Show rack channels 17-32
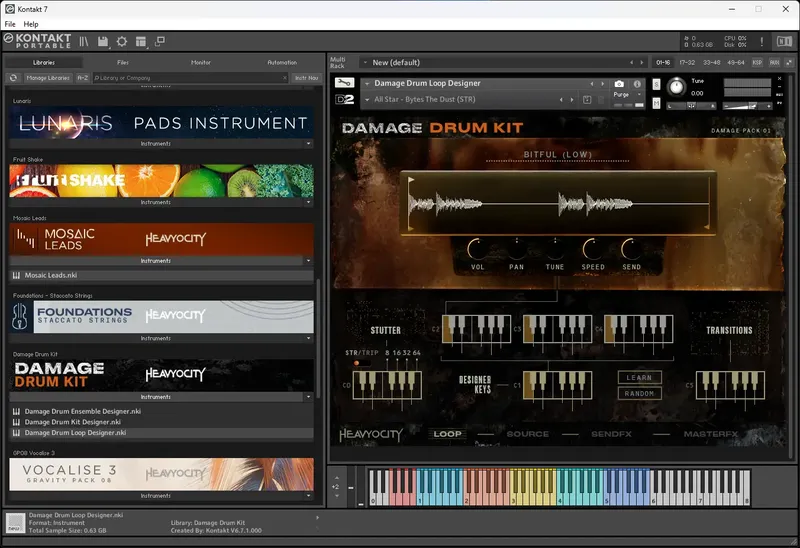 coord(687,62)
